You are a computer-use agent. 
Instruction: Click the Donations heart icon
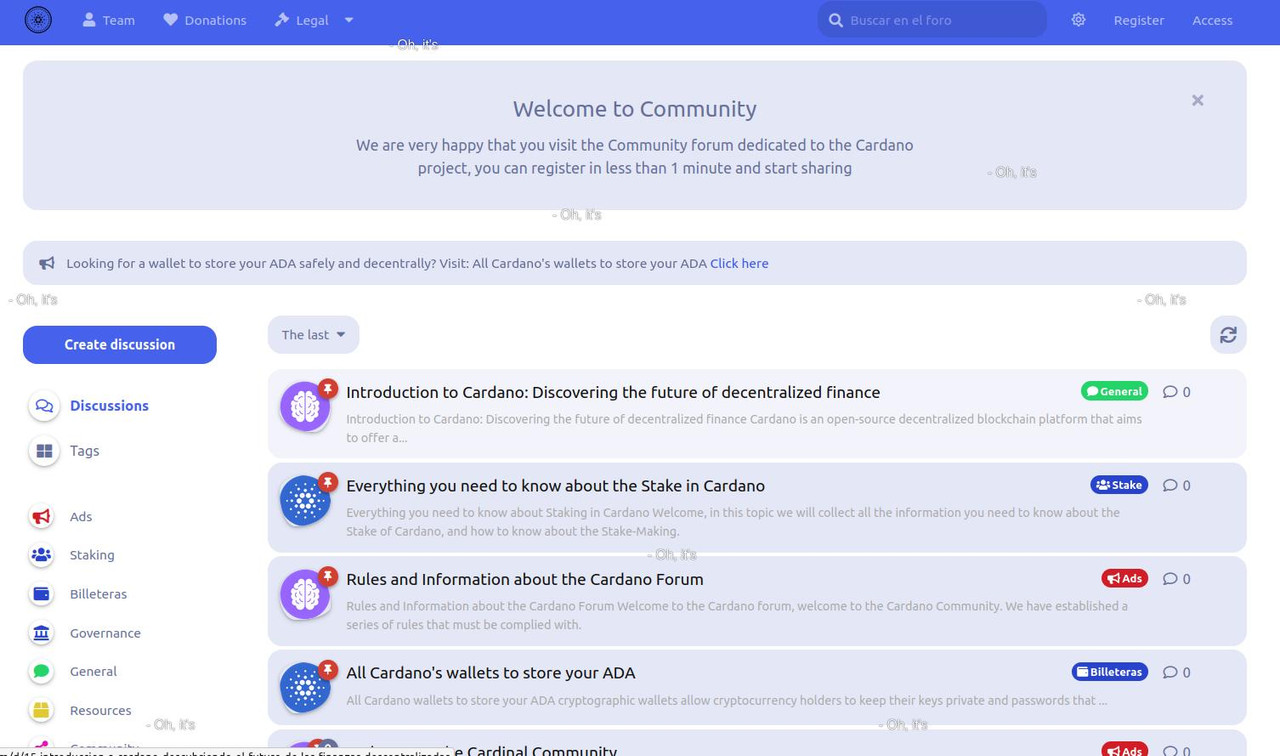[171, 20]
